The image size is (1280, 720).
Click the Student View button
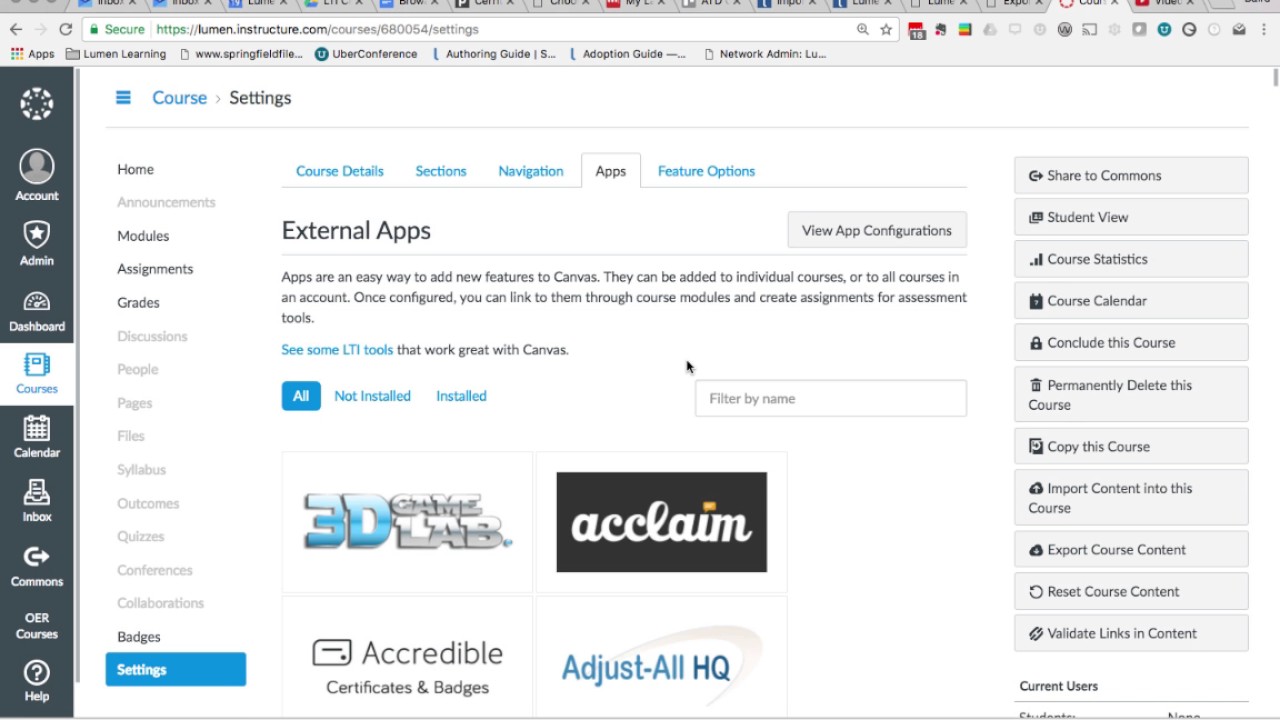[x=1131, y=217]
